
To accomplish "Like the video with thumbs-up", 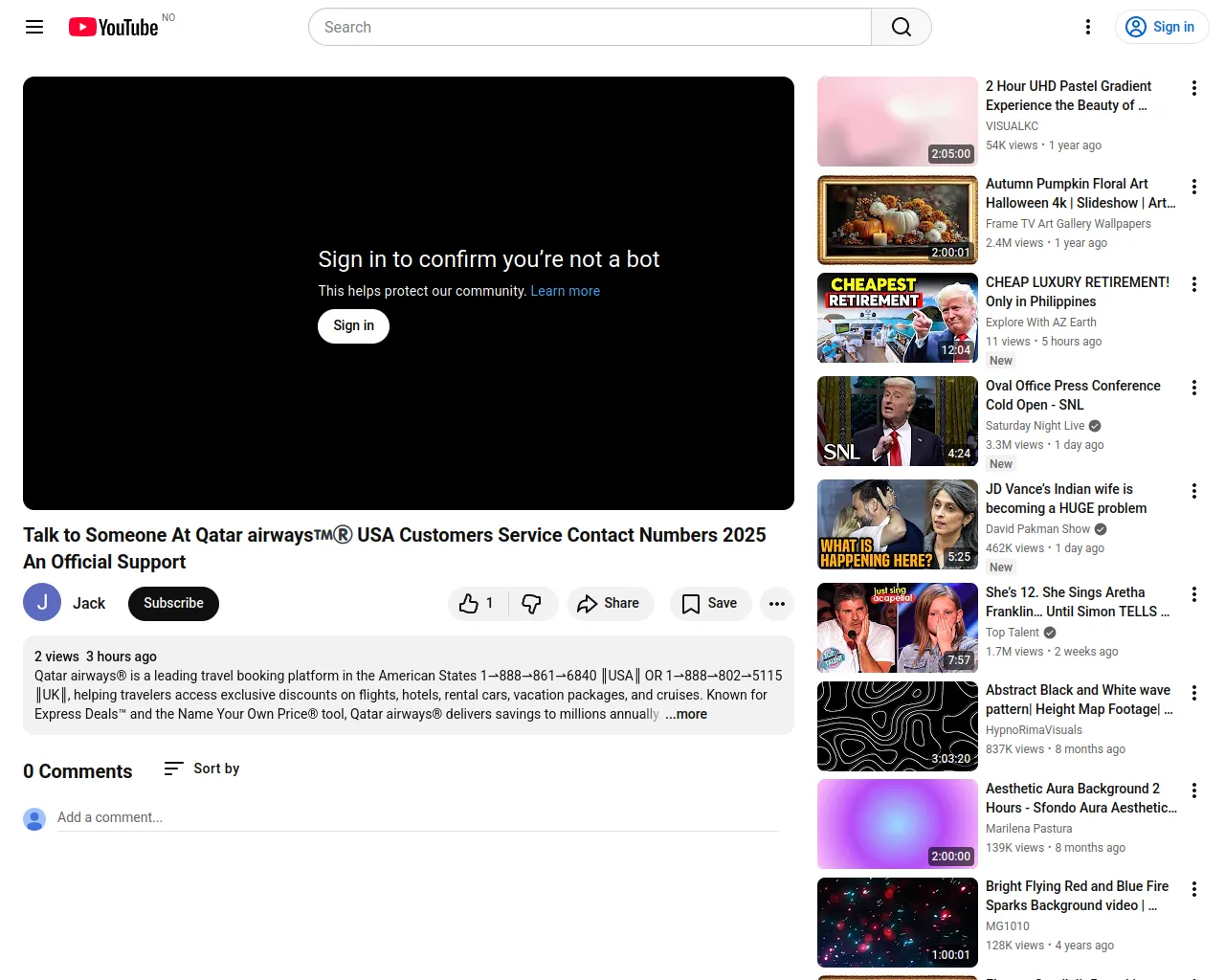I will coord(477,604).
